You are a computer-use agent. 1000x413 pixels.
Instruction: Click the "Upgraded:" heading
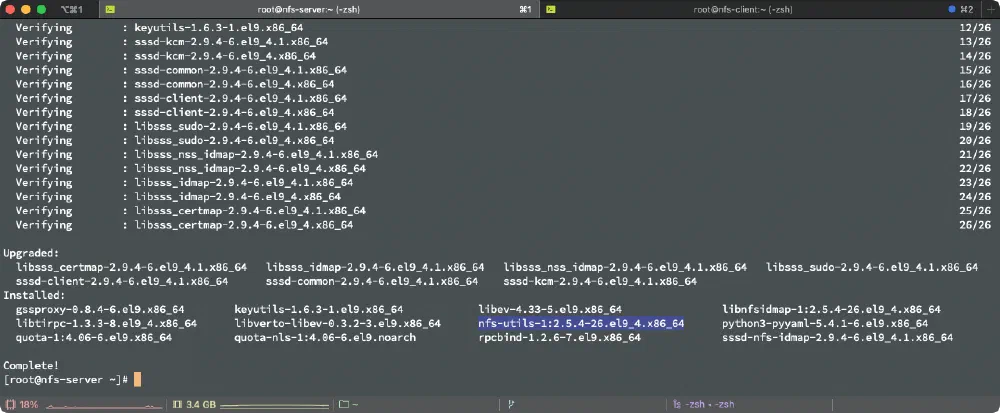point(31,253)
